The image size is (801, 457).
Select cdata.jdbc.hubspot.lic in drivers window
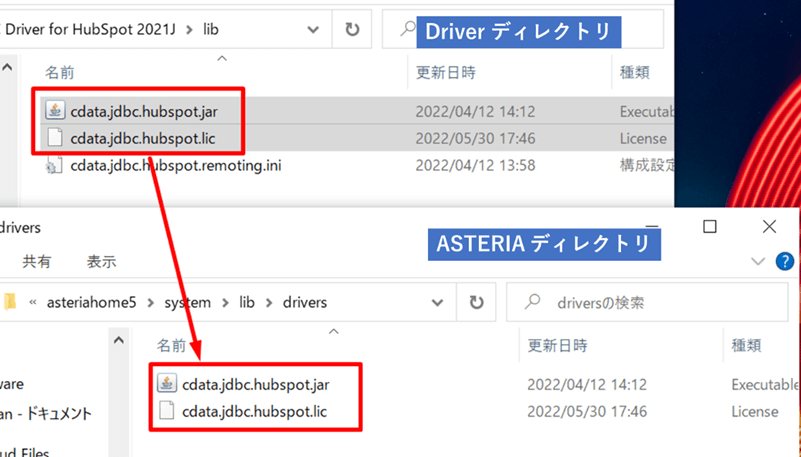254,412
